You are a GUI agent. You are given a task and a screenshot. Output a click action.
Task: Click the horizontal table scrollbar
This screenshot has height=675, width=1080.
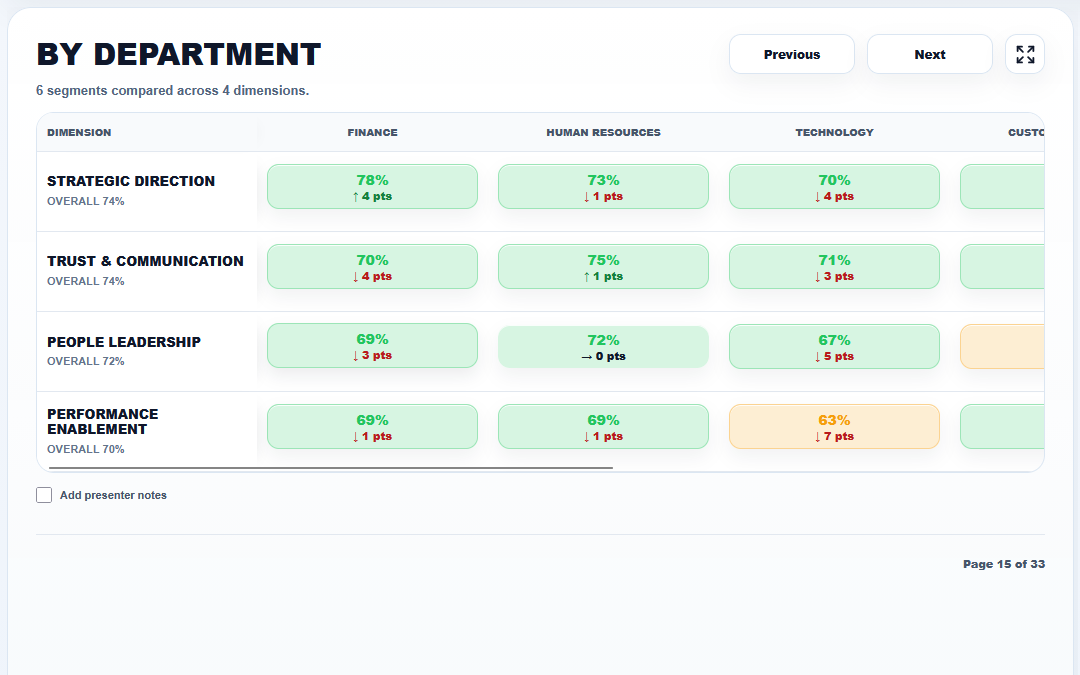[x=331, y=468]
